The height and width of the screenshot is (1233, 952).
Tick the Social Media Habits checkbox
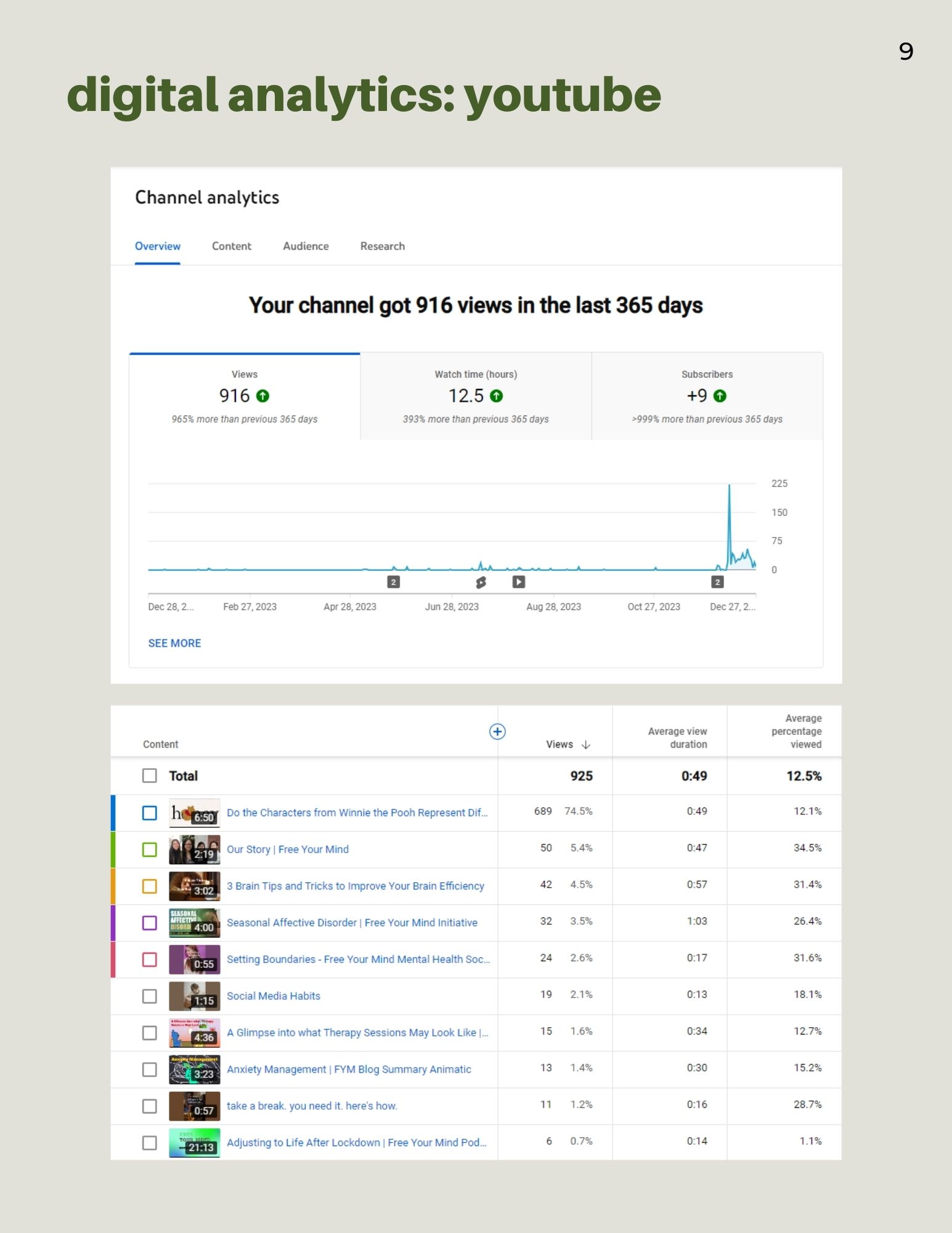tap(150, 996)
